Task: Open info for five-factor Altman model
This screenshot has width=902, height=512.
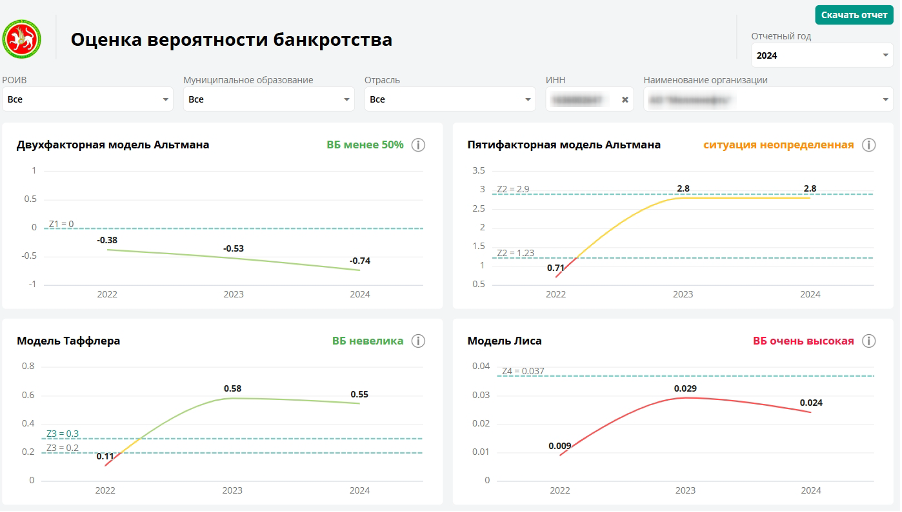Action: pyautogui.click(x=870, y=145)
